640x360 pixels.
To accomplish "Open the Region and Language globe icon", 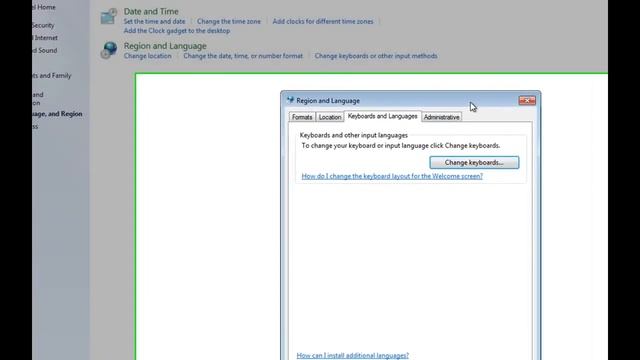I will click(x=109, y=50).
